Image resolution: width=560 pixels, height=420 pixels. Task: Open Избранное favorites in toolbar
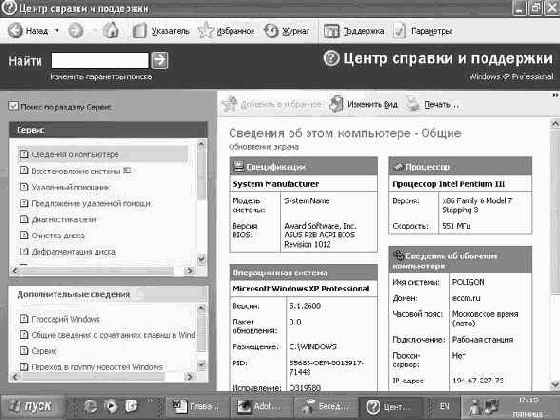point(226,31)
